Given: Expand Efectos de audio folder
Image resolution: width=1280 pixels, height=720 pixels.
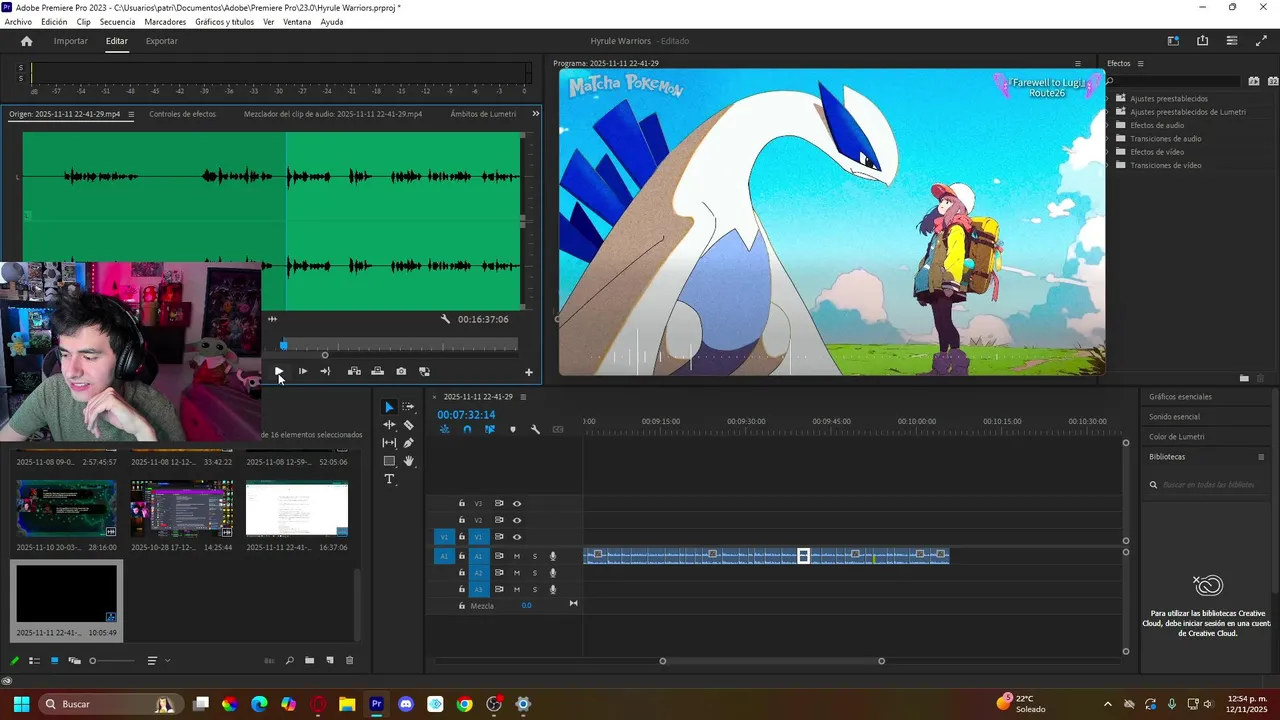Looking at the screenshot, I should [1108, 125].
